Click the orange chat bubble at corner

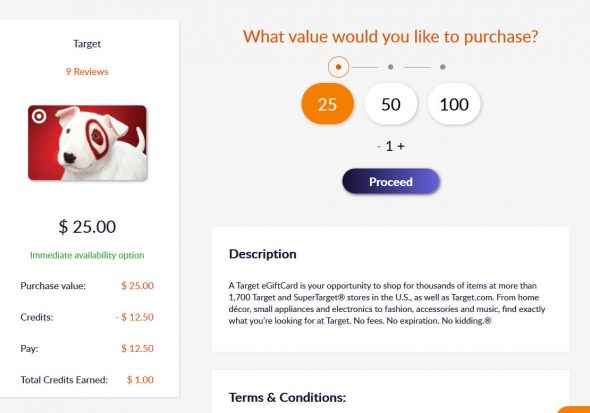(x=574, y=409)
